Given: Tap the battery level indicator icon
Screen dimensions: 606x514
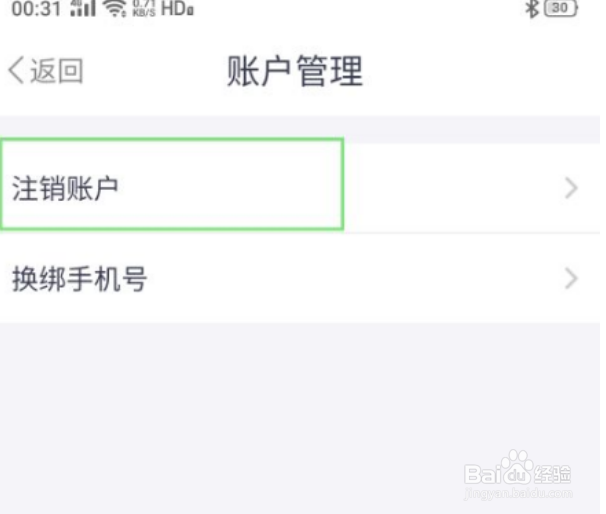Looking at the screenshot, I should pyautogui.click(x=561, y=9).
